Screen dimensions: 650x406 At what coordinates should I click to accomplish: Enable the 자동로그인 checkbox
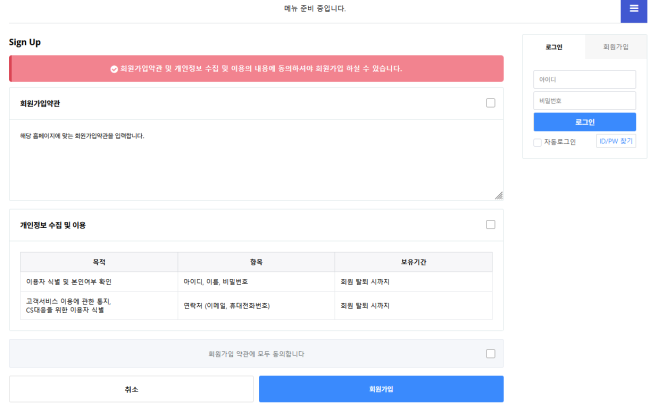(x=537, y=142)
